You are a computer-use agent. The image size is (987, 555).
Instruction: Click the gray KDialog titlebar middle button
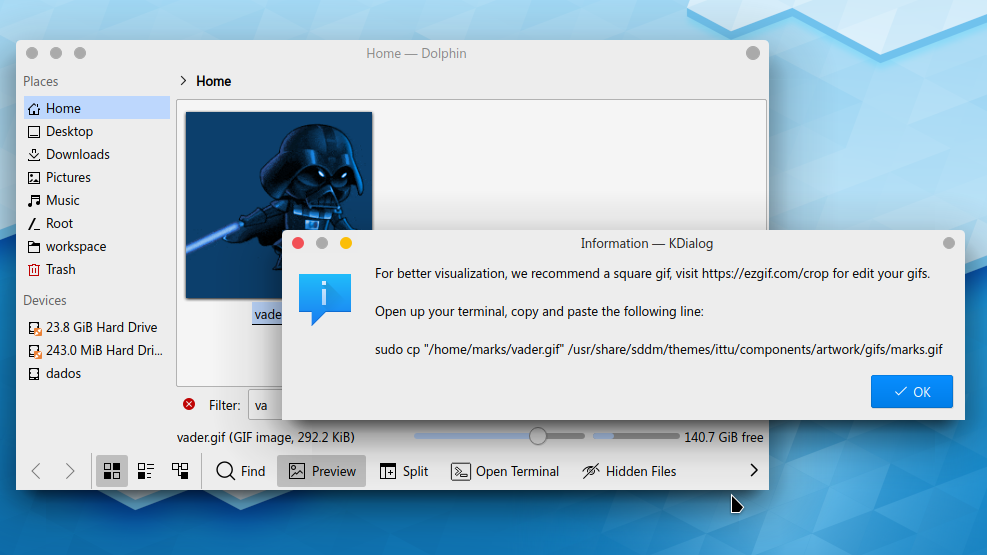point(322,243)
